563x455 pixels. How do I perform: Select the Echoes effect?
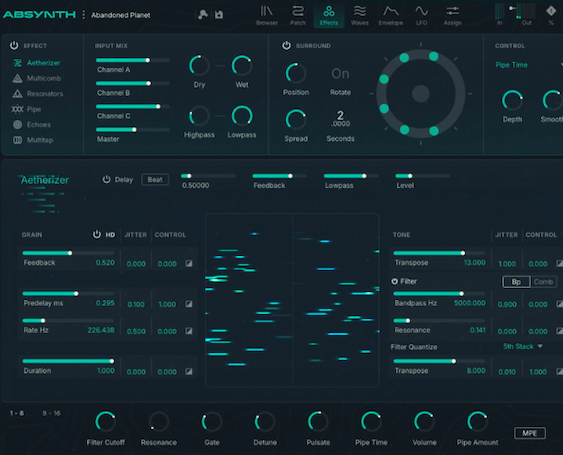click(x=32, y=125)
